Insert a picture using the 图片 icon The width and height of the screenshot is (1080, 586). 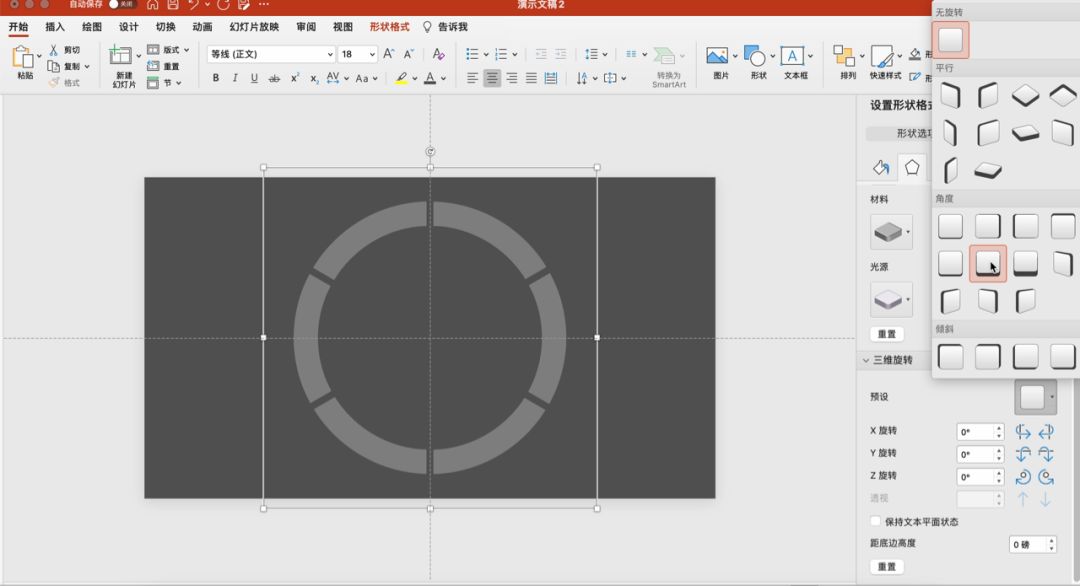coord(717,57)
